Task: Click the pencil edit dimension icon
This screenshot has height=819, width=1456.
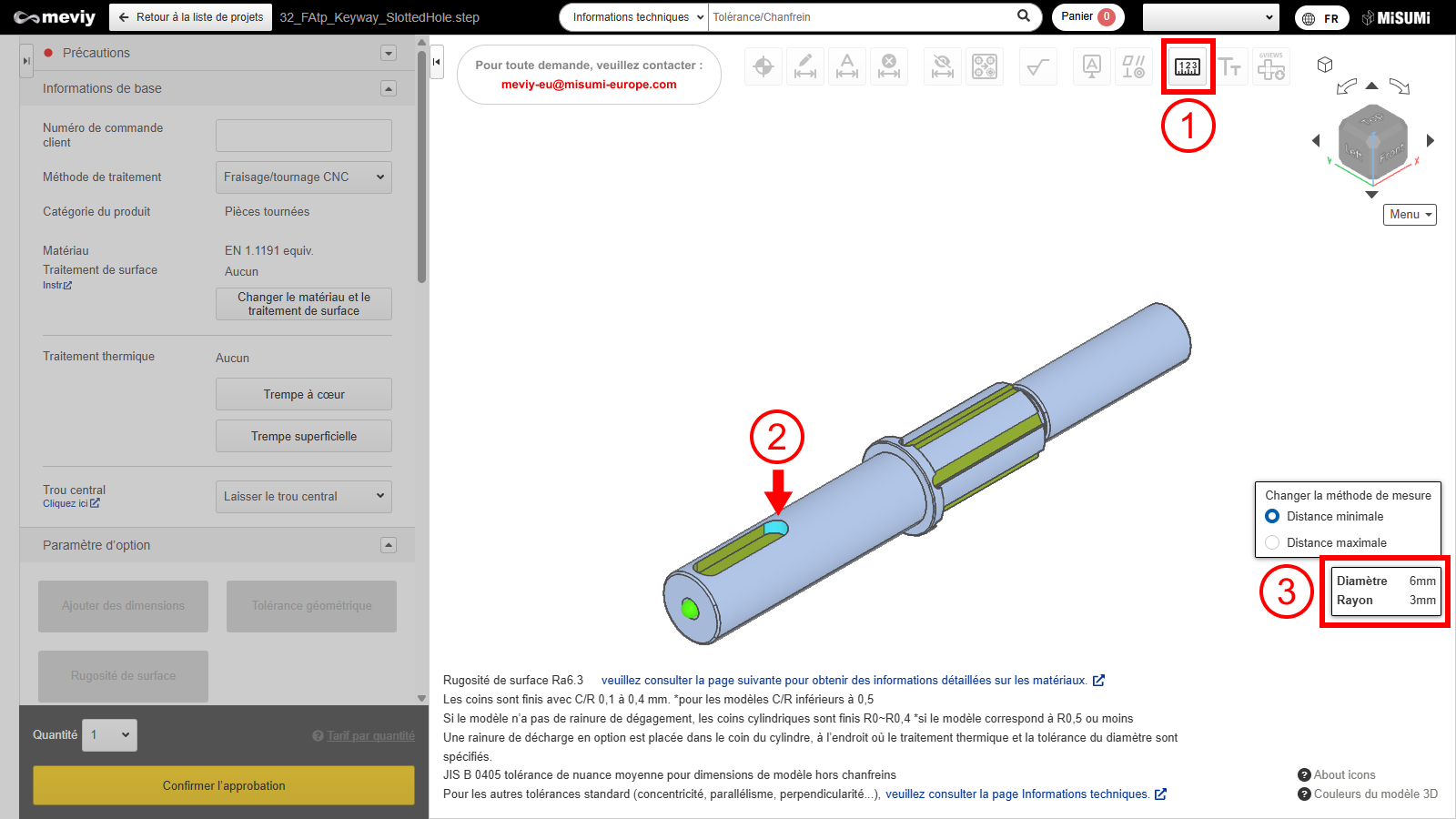Action: [x=805, y=66]
